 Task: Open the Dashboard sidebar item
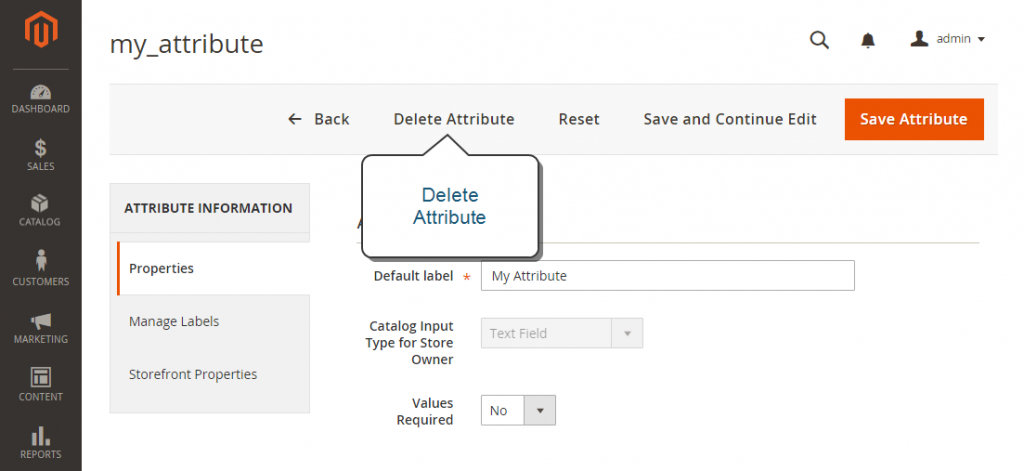[x=40, y=99]
